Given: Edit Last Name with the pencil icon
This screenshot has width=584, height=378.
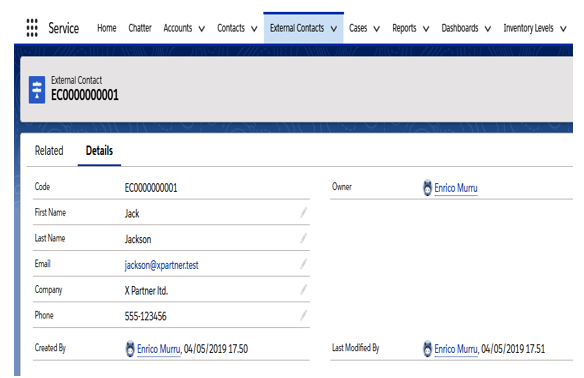Looking at the screenshot, I should pos(304,238).
